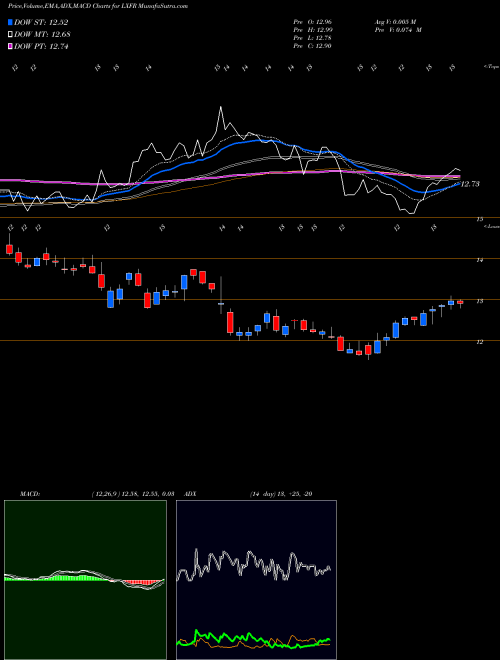Click the 14 price axis label
Screen dimensions: 500x660
click(x=479, y=260)
